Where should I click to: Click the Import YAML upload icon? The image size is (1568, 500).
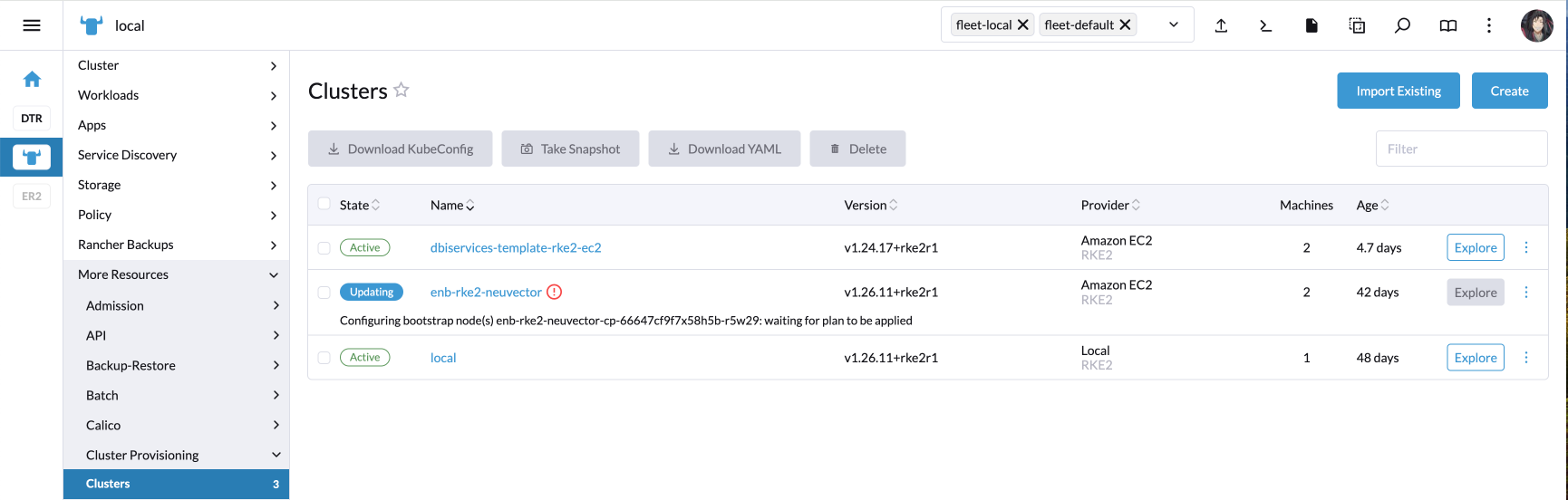point(1221,25)
